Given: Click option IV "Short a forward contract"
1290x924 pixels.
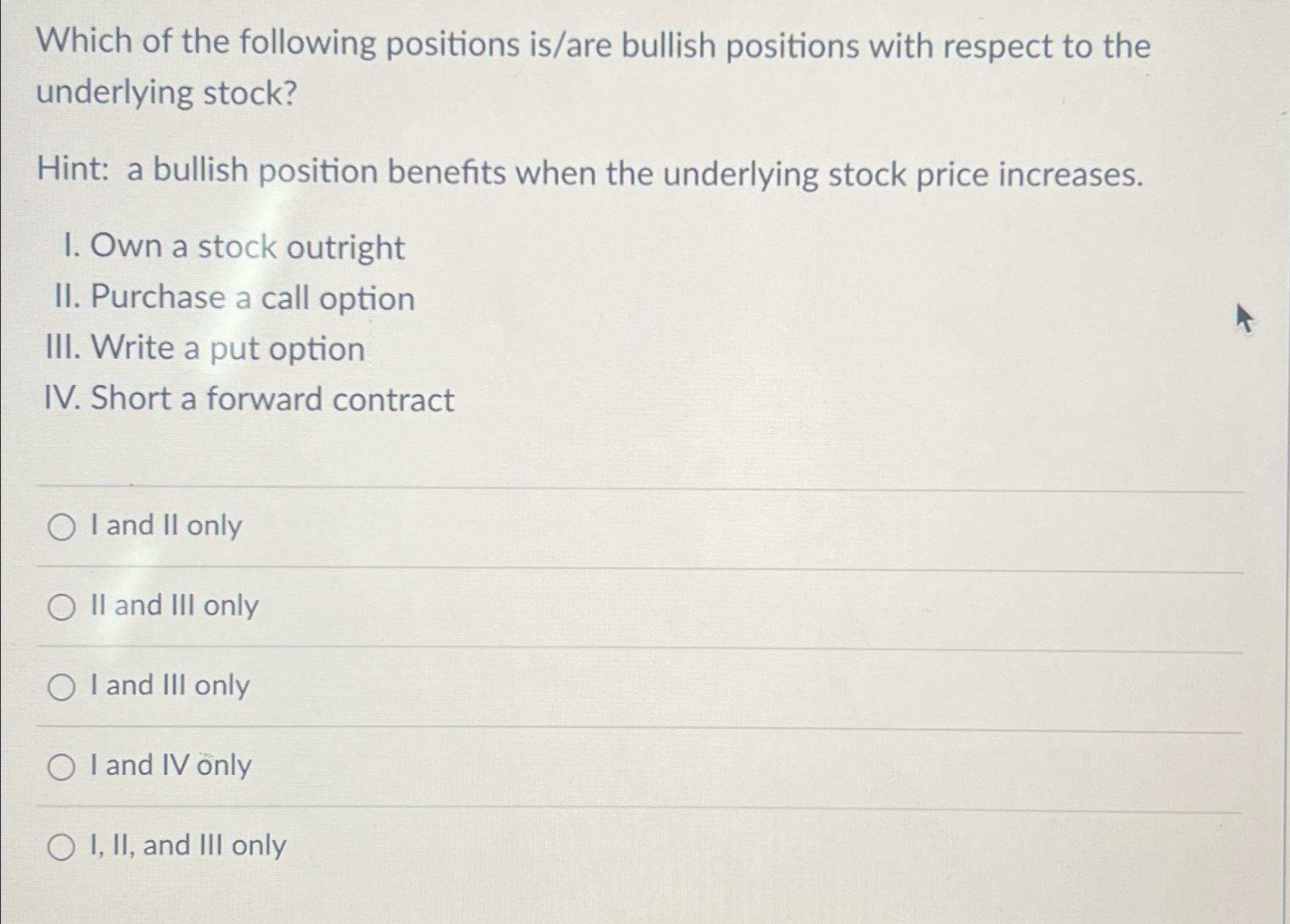Looking at the screenshot, I should [251, 398].
